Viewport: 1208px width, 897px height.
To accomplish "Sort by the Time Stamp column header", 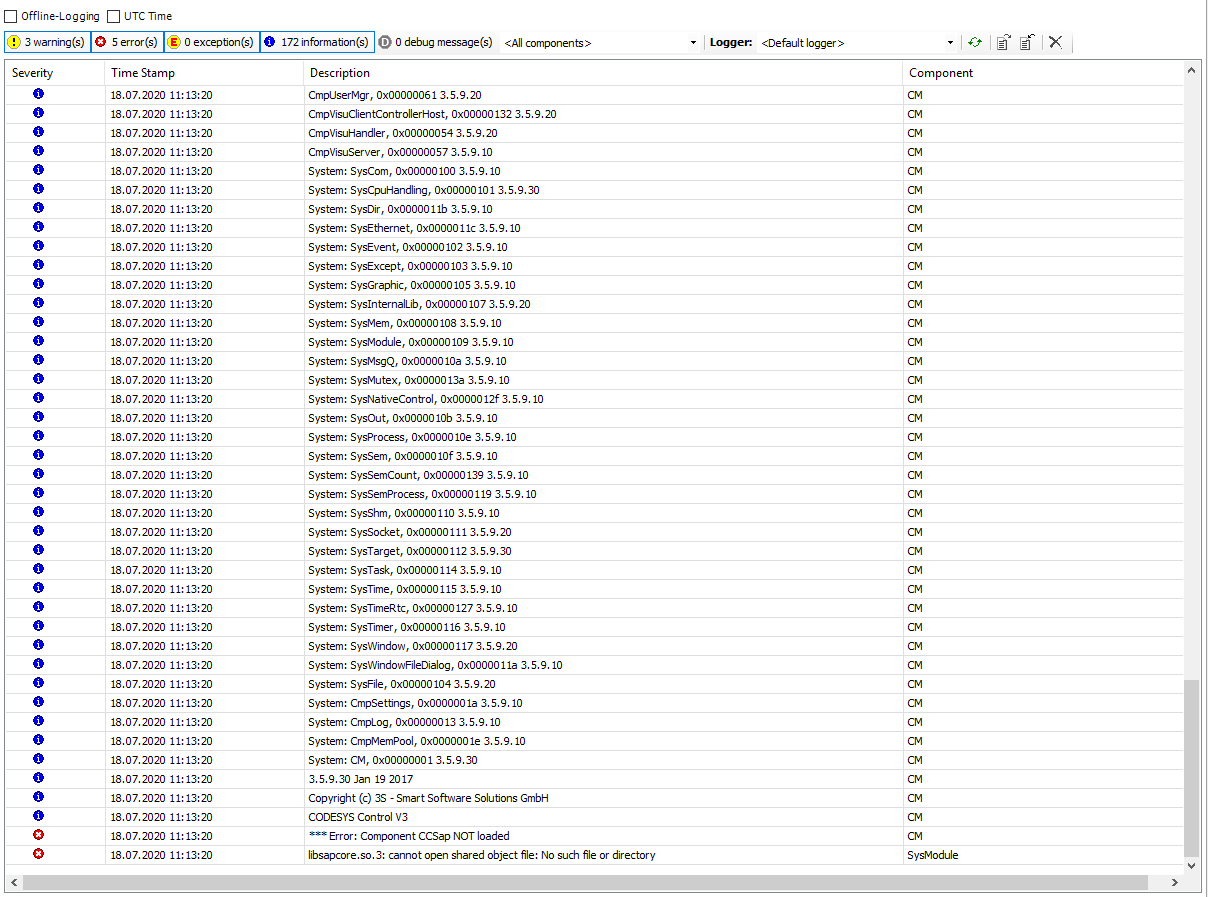I will tap(204, 73).
